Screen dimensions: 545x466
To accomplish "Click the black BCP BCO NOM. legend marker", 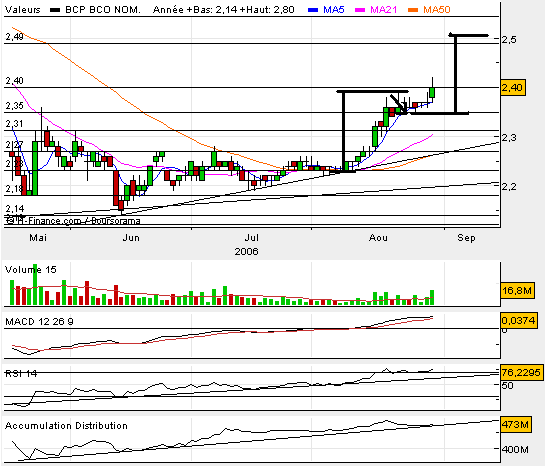I will 55,10.
